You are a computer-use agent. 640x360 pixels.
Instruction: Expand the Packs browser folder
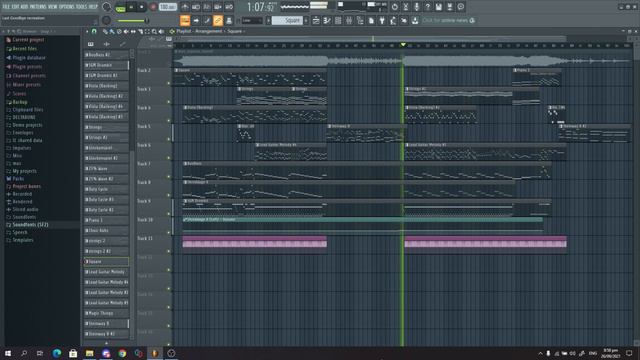(x=15, y=179)
